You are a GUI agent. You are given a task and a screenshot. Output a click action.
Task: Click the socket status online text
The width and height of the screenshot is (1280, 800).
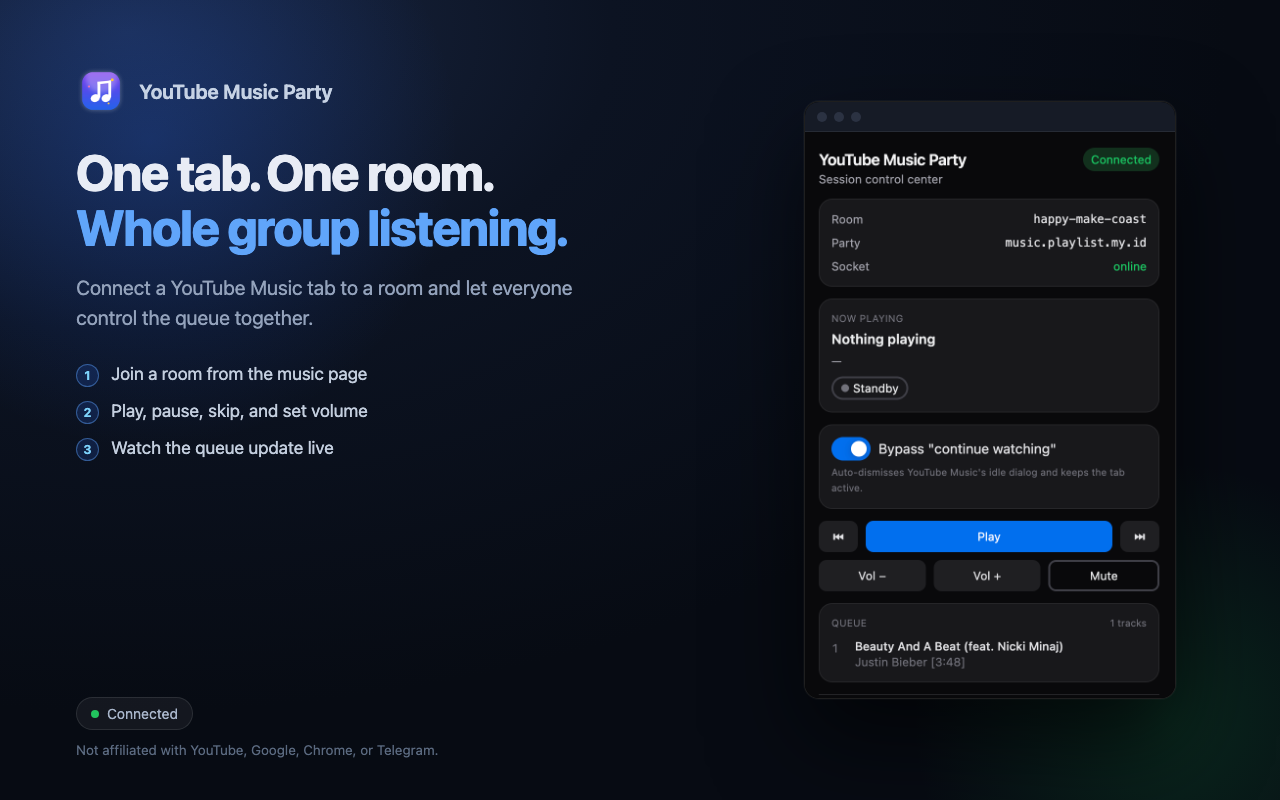pos(1130,267)
